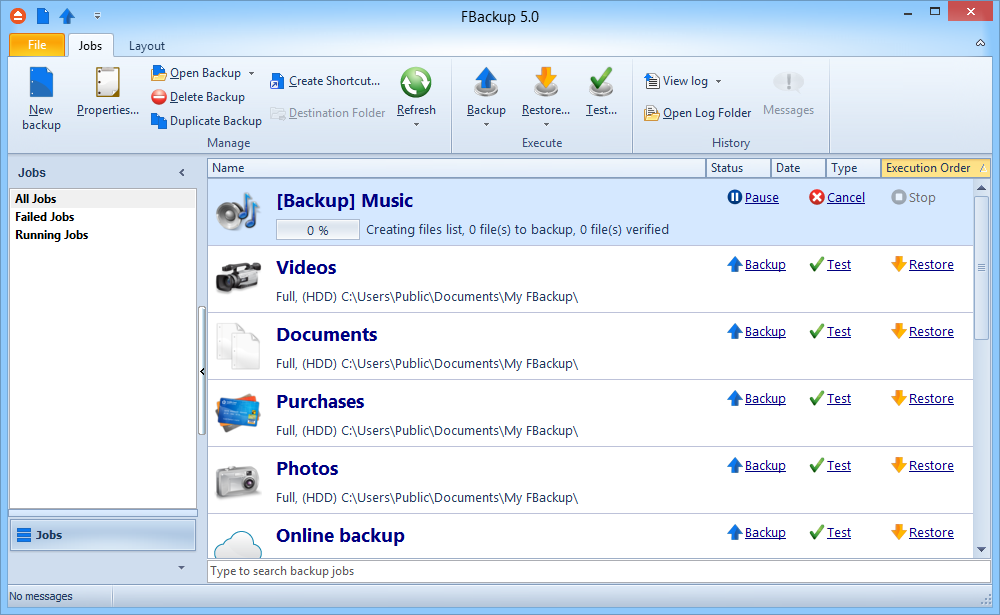Open the File menu tab
Screen dimensions: 1000x615
click(x=37, y=45)
